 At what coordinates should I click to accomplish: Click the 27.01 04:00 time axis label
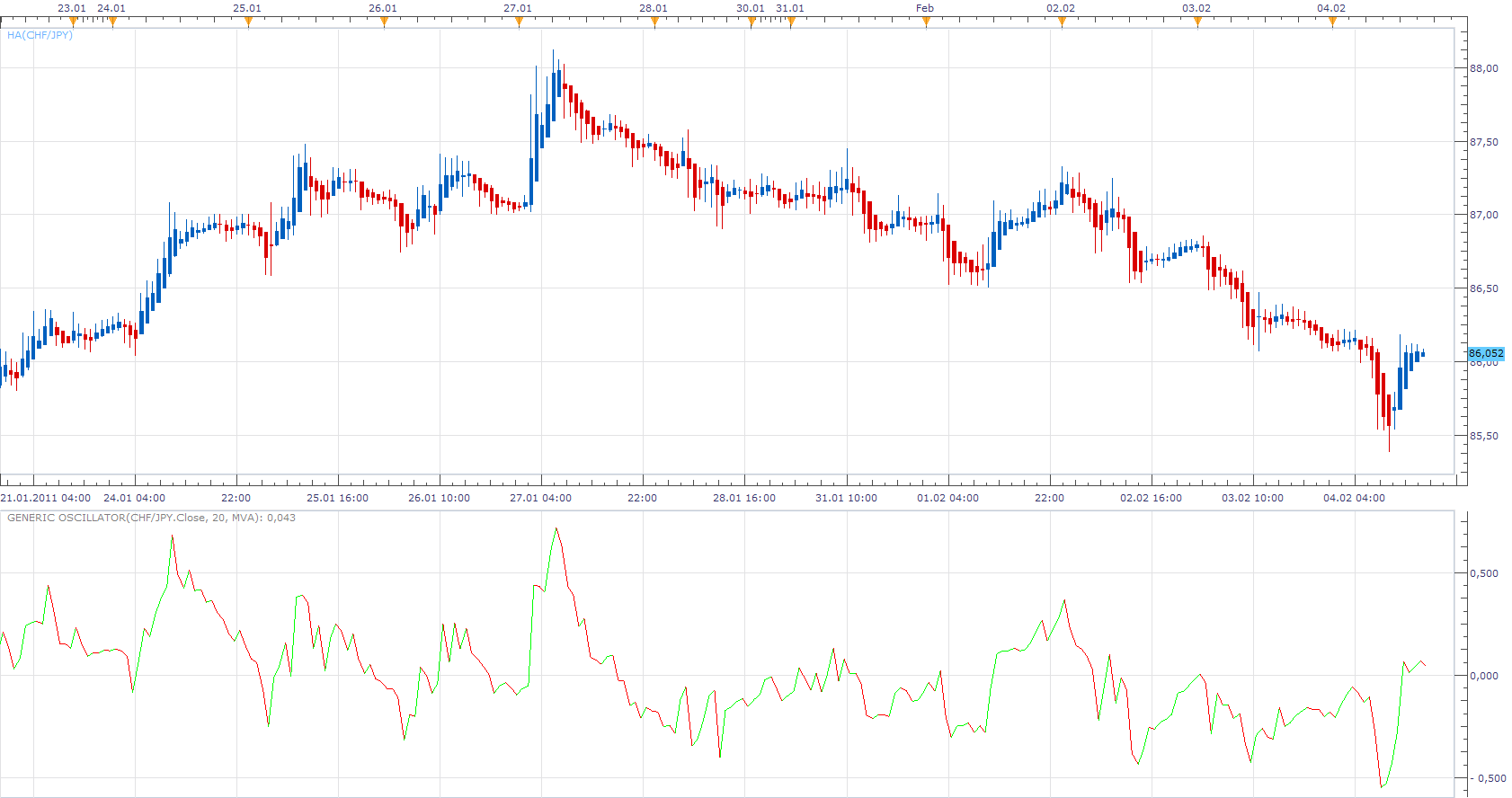coord(541,498)
